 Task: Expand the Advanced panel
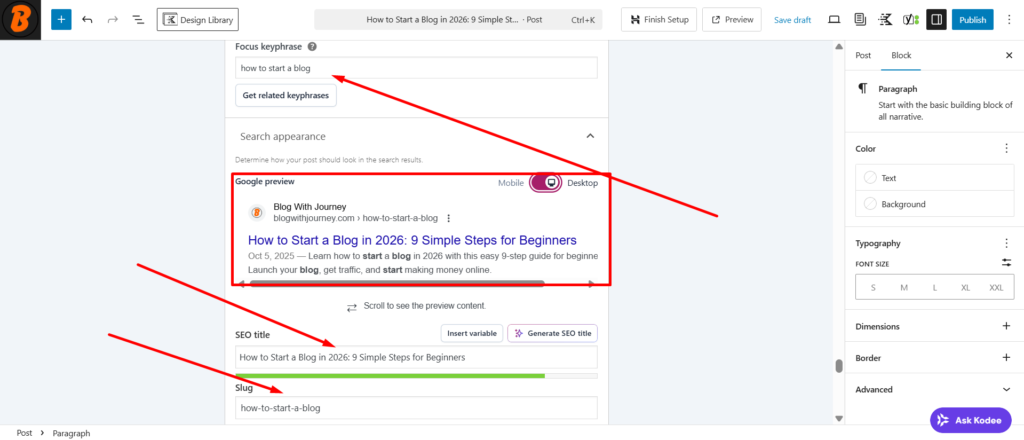[x=935, y=390]
